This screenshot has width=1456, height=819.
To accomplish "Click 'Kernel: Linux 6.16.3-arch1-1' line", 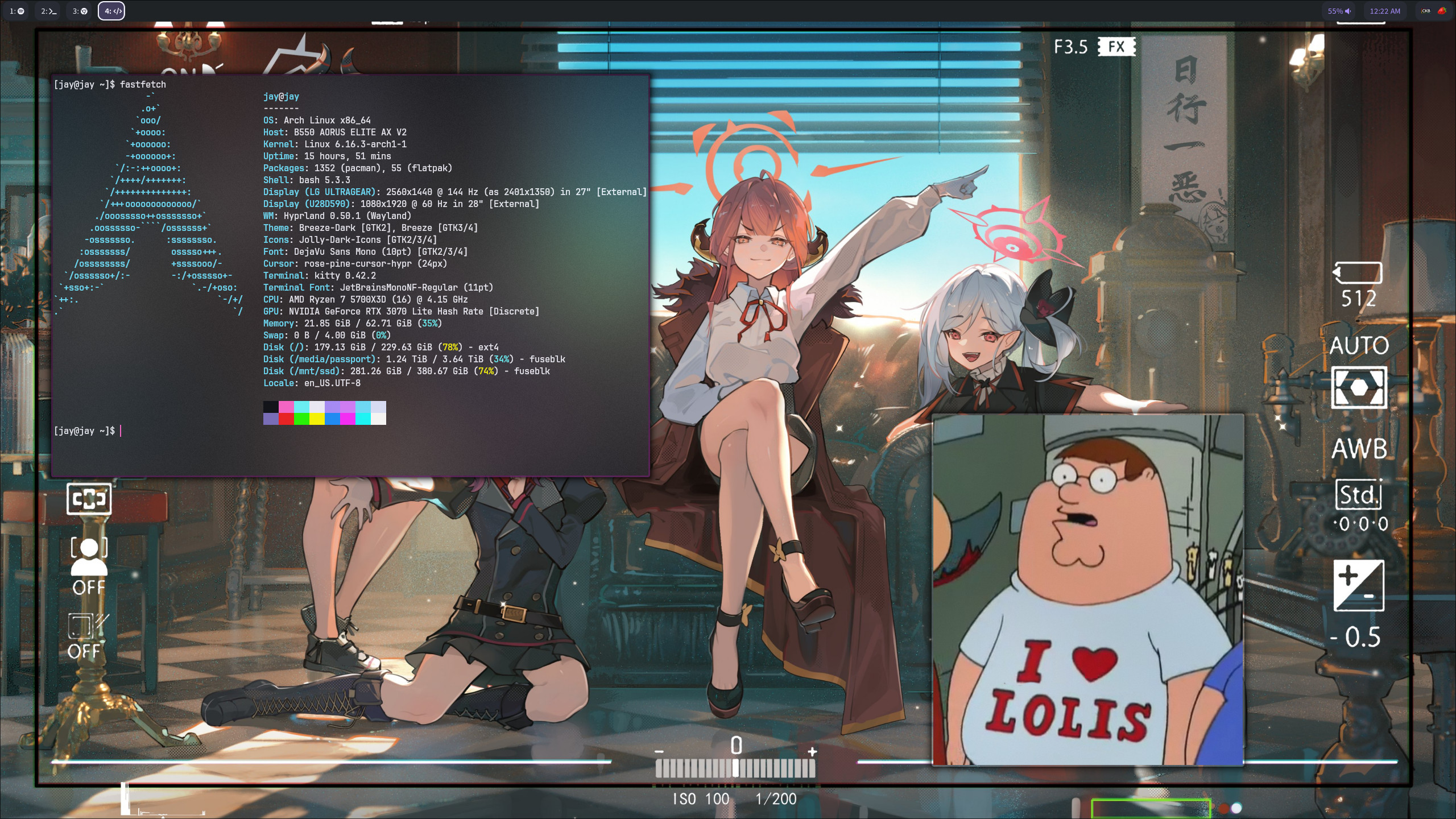I will [335, 144].
